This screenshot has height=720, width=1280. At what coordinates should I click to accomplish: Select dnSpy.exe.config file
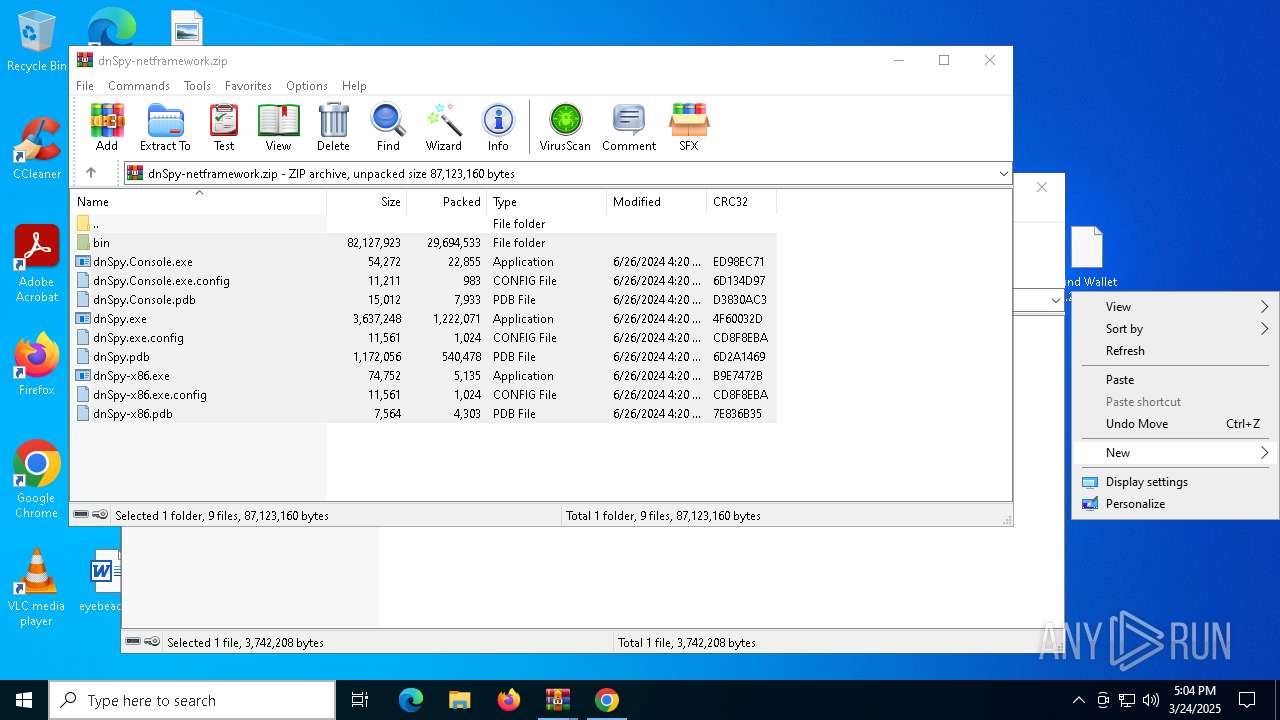[424, 338]
